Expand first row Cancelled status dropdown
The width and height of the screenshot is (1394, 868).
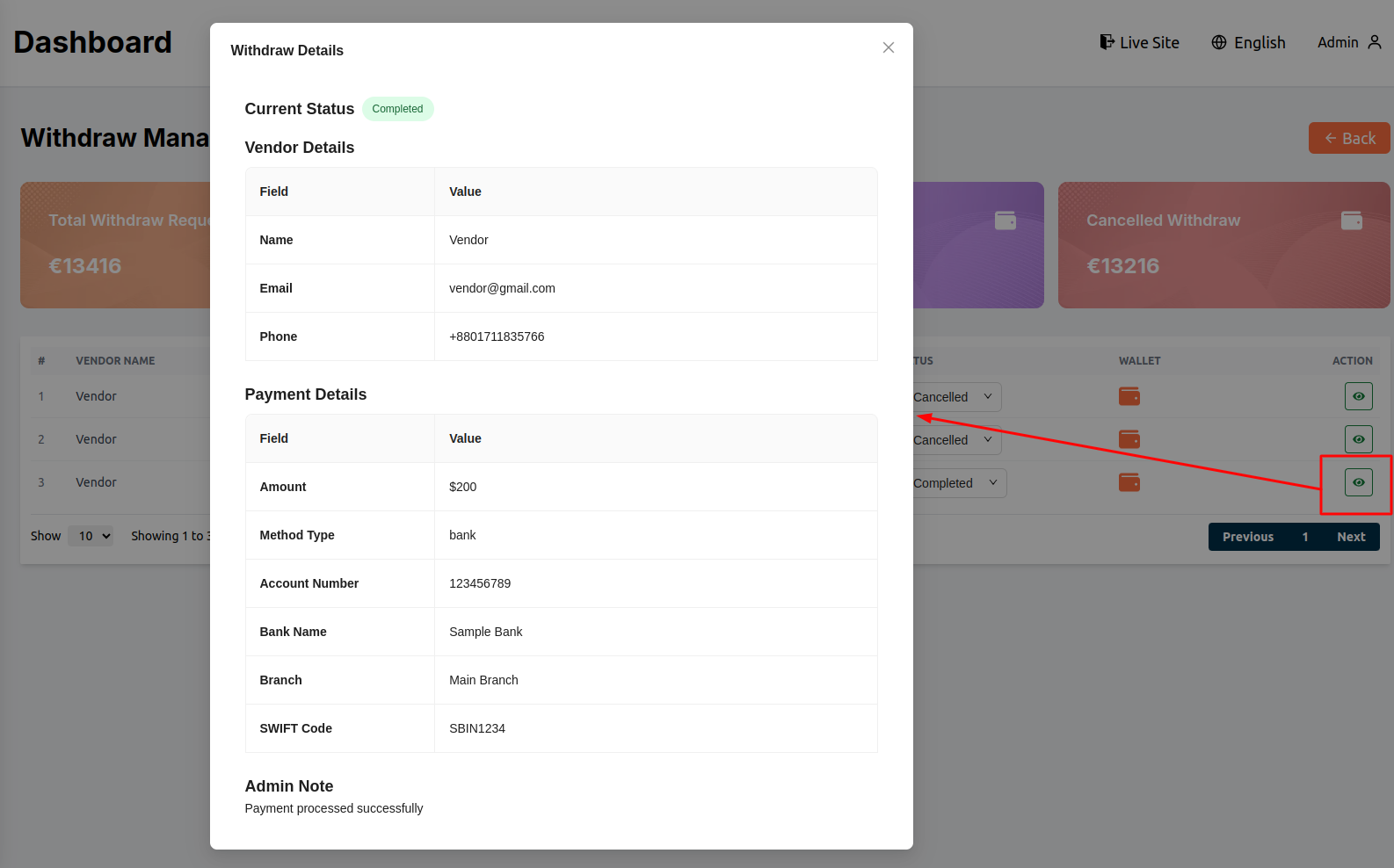[956, 397]
